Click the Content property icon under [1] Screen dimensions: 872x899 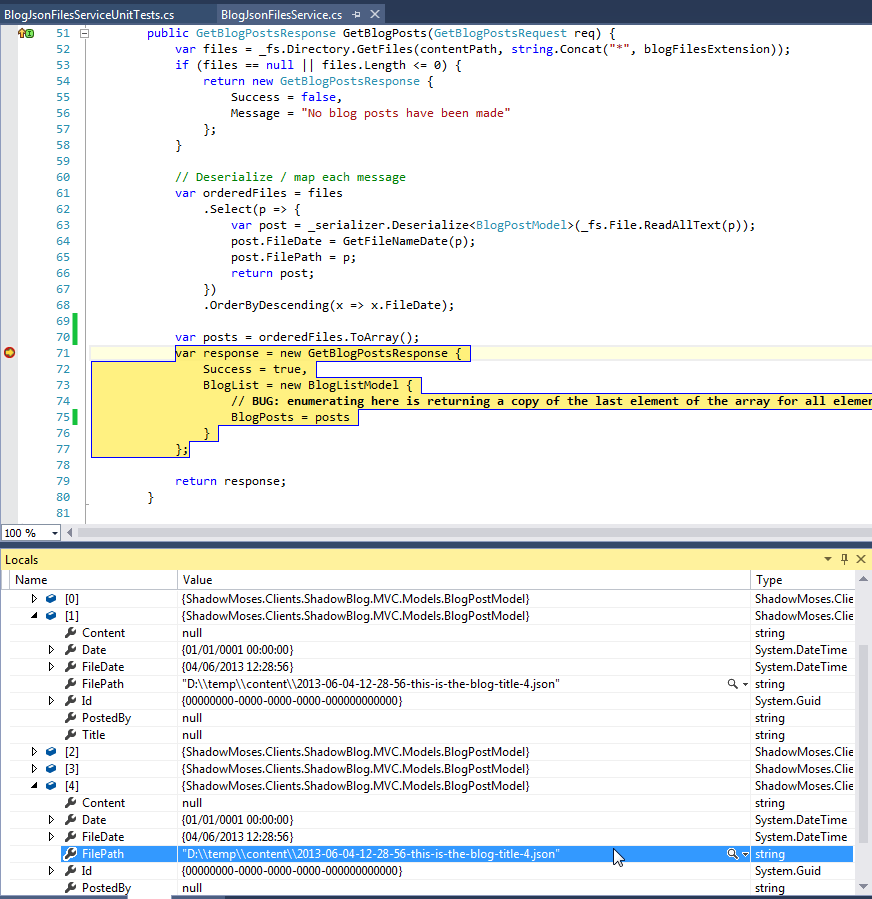click(x=71, y=632)
